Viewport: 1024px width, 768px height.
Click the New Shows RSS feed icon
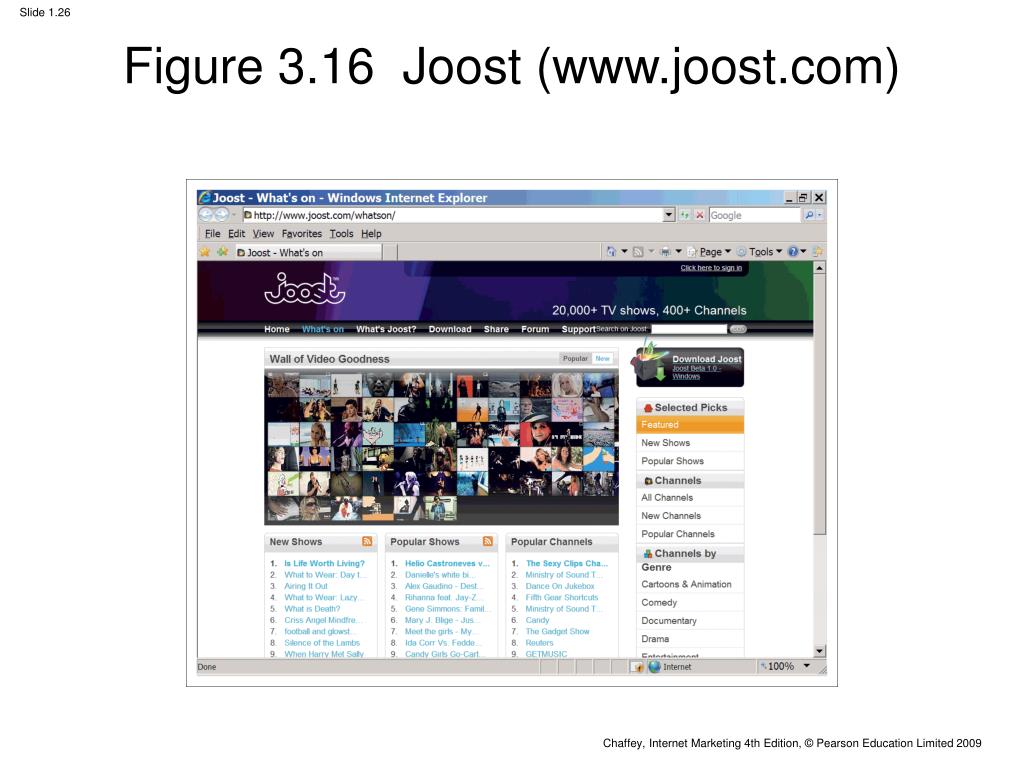[367, 541]
